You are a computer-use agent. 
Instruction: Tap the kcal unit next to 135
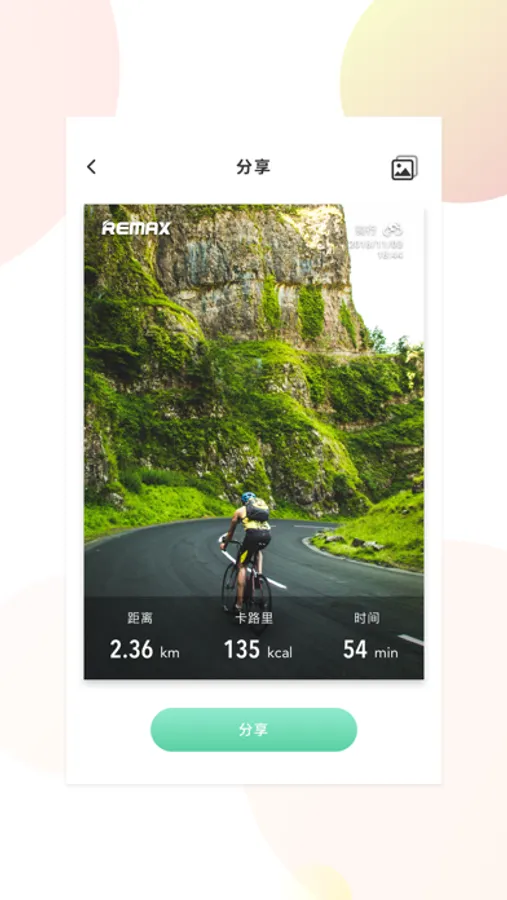click(280, 653)
